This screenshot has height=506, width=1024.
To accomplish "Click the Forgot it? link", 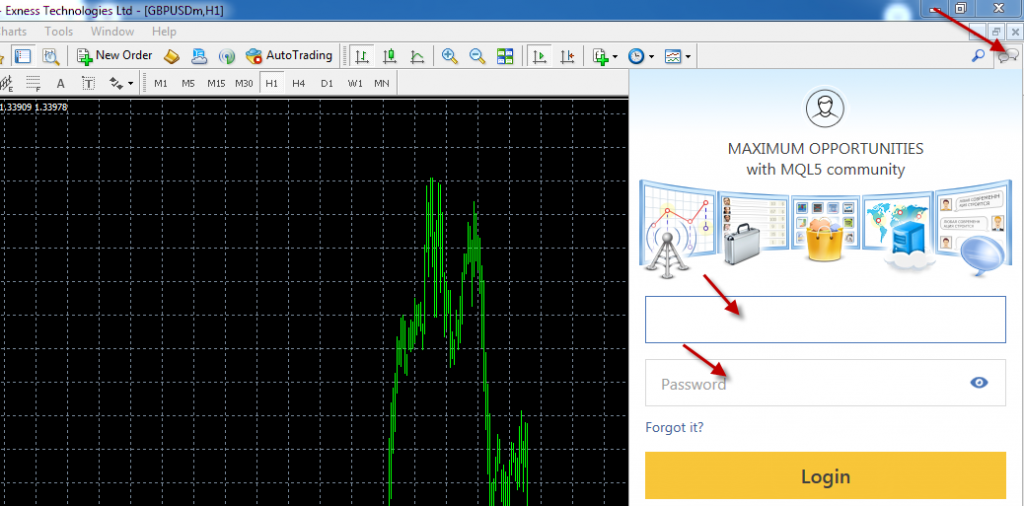I will pyautogui.click(x=675, y=428).
